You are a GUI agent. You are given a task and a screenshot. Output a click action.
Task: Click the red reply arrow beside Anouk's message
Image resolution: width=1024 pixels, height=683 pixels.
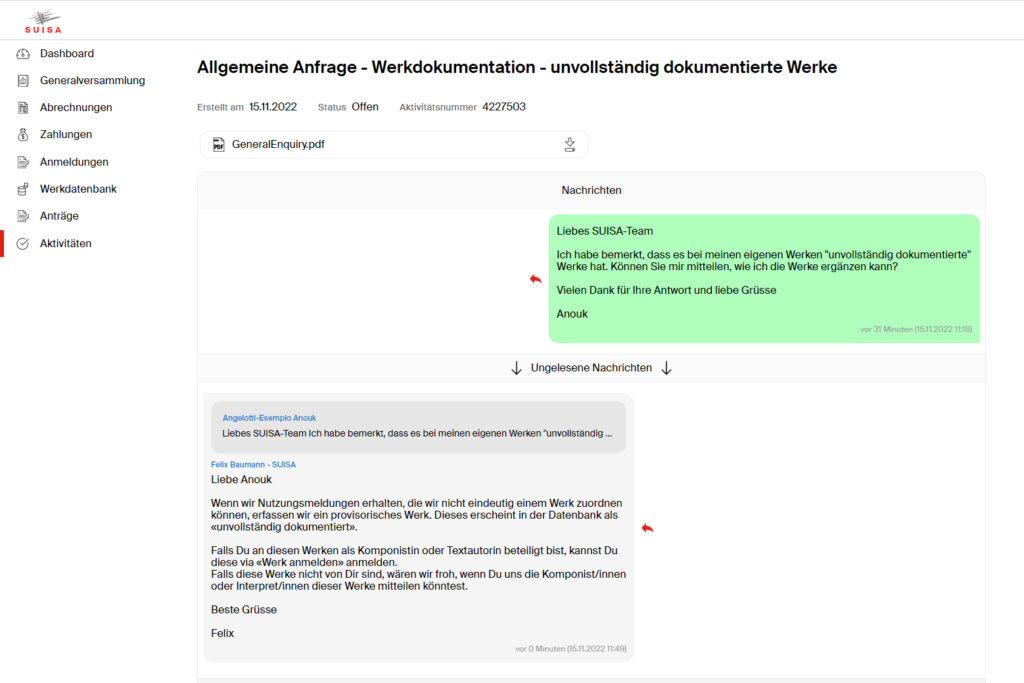point(536,280)
